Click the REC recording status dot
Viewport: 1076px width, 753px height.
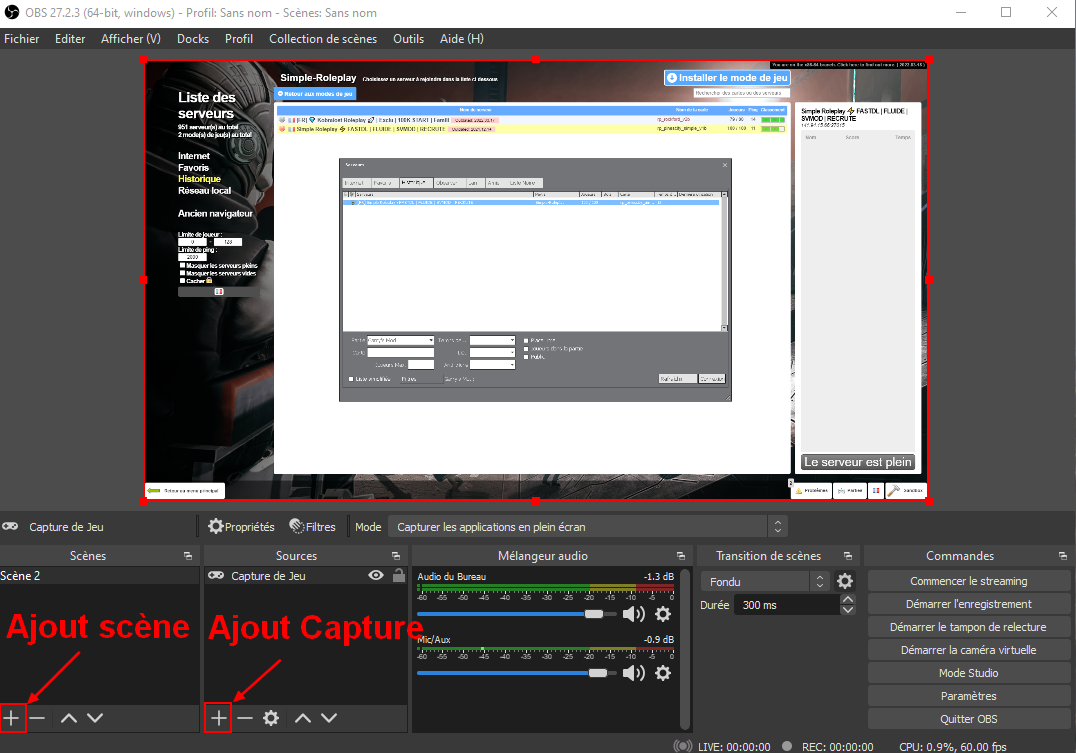pyautogui.click(x=787, y=746)
